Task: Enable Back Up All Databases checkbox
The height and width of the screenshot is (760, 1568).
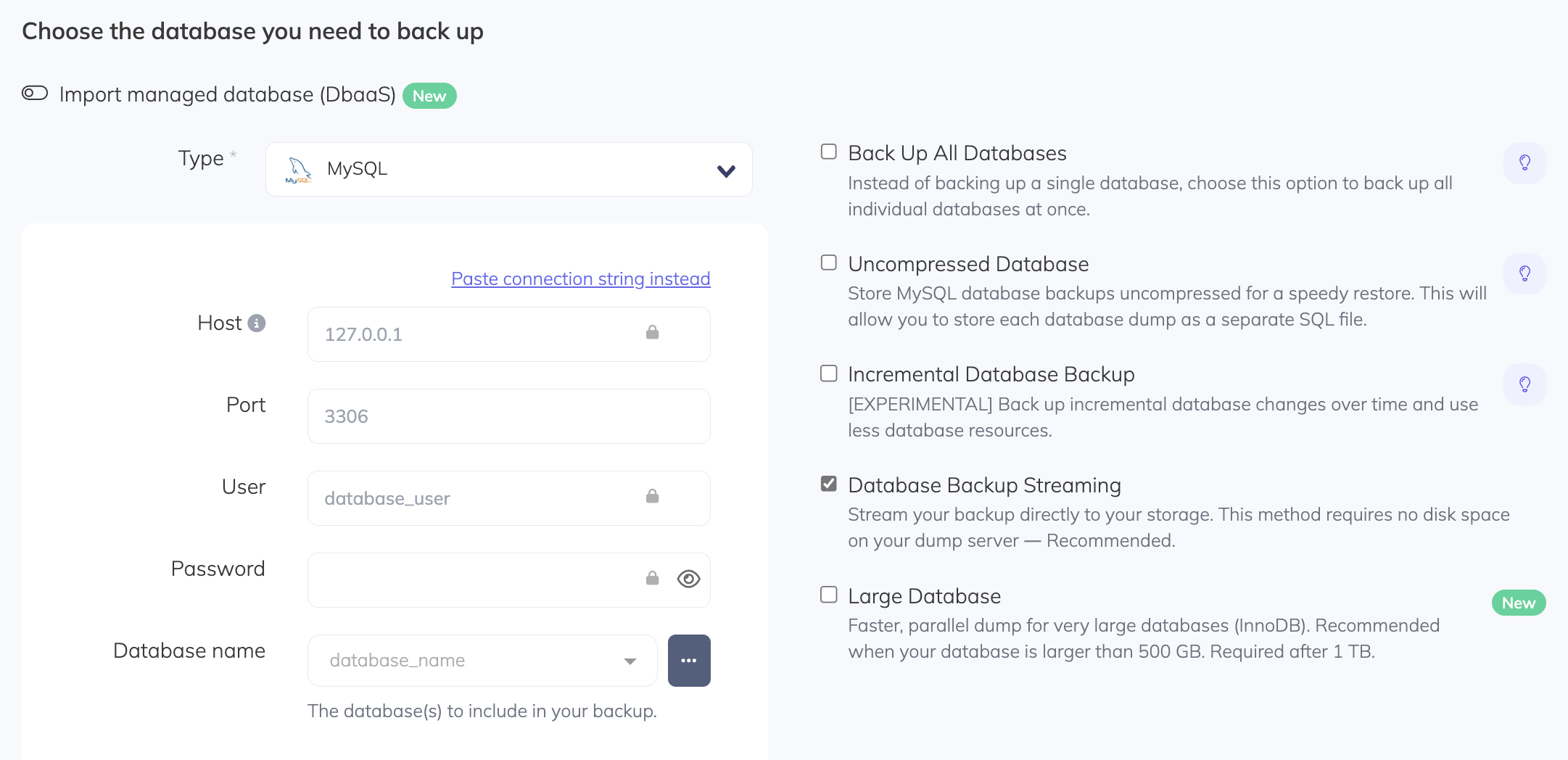Action: point(828,152)
